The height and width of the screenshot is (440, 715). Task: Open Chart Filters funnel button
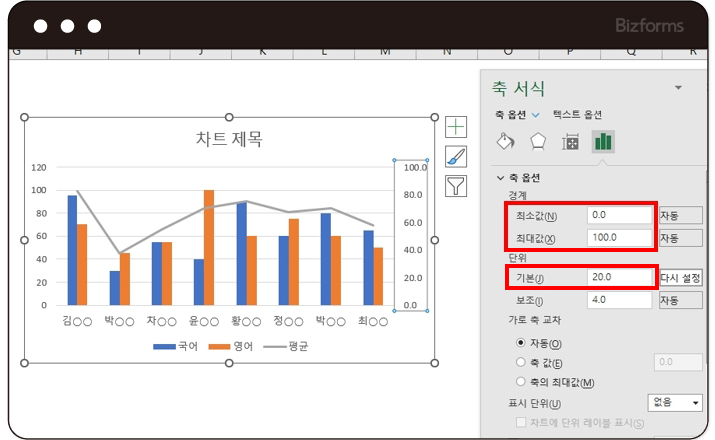coord(456,185)
